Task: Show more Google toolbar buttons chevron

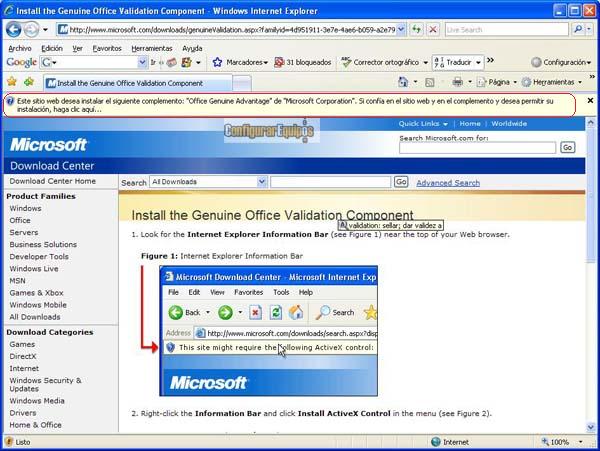Action: tap(490, 60)
